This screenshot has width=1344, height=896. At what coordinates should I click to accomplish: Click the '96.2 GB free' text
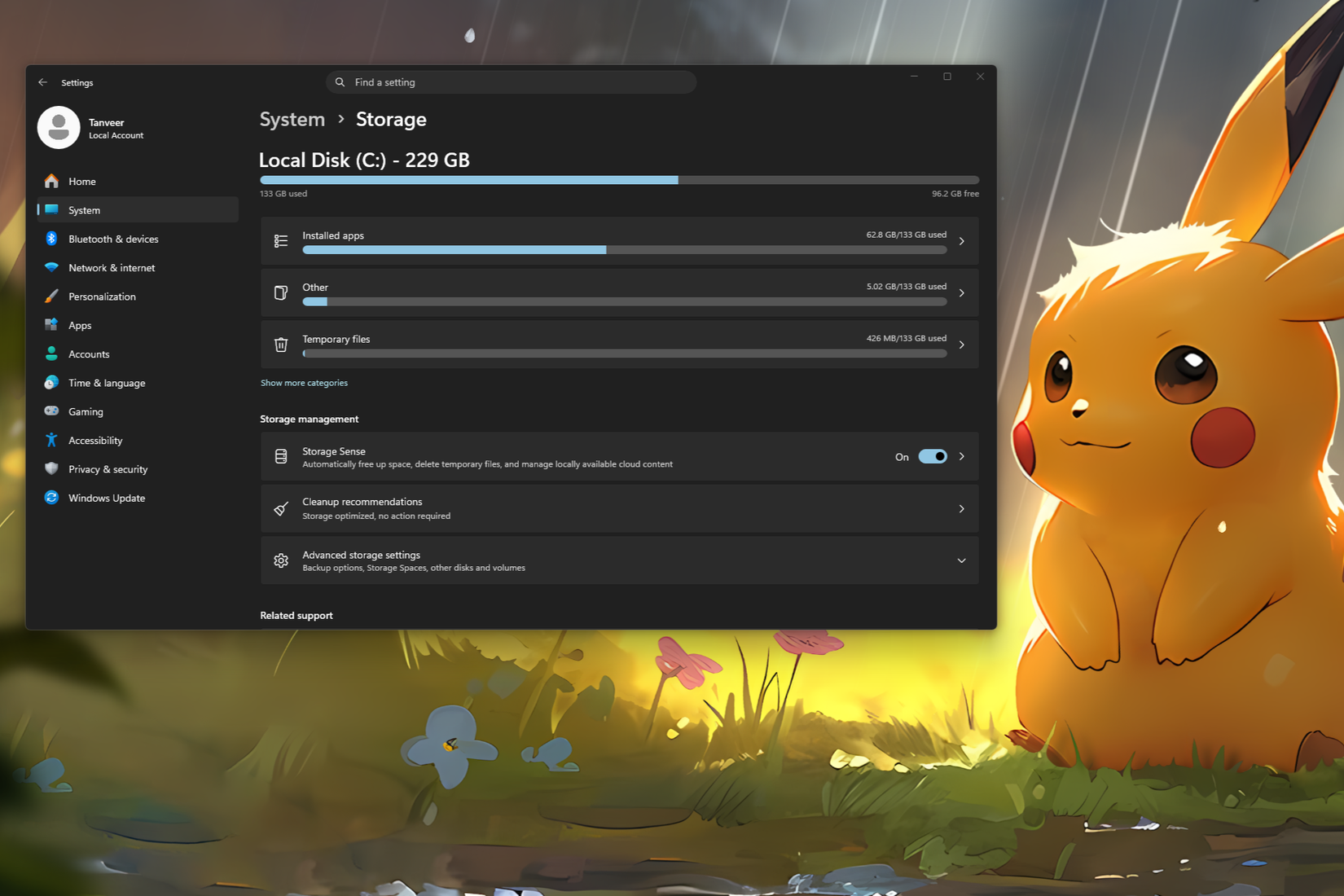click(955, 194)
